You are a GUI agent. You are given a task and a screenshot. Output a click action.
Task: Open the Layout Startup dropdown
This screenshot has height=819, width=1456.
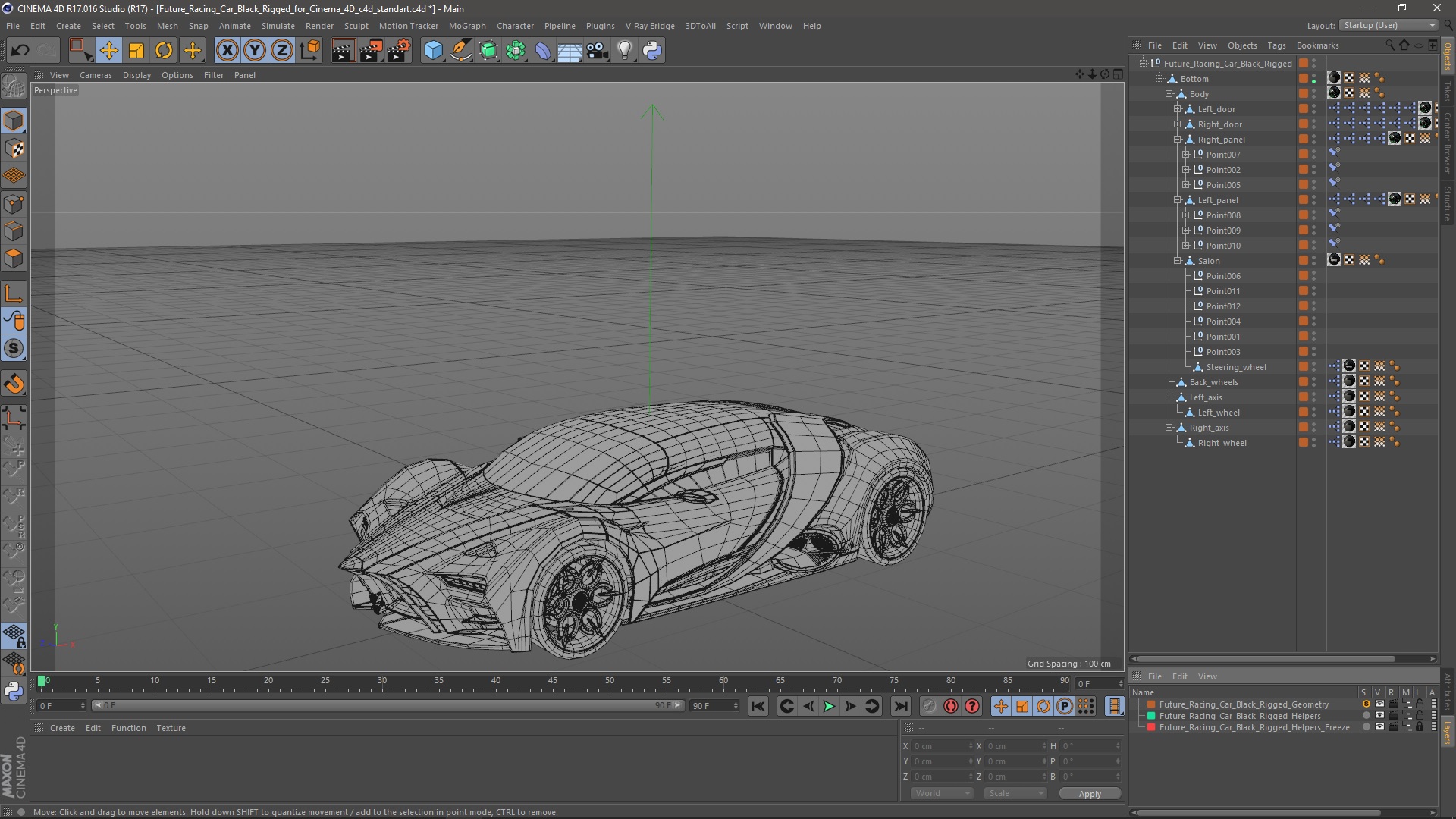pyautogui.click(x=1388, y=25)
